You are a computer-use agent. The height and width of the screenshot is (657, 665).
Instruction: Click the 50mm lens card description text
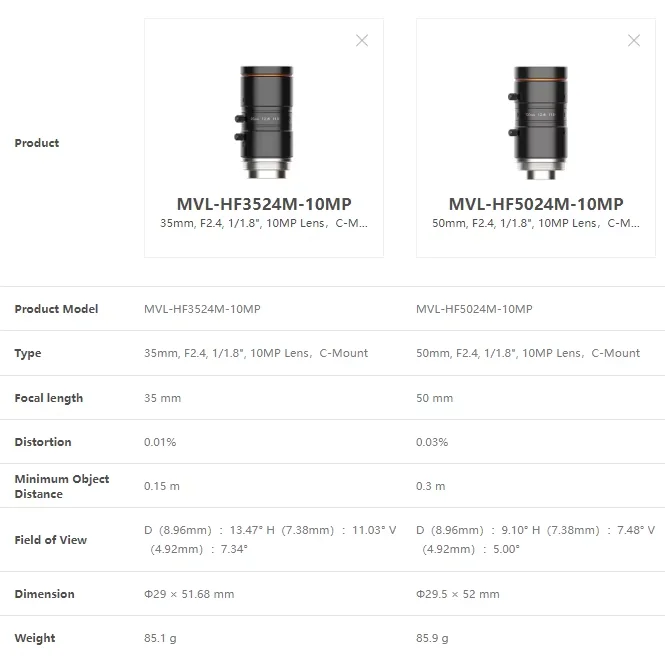pyautogui.click(x=536, y=223)
